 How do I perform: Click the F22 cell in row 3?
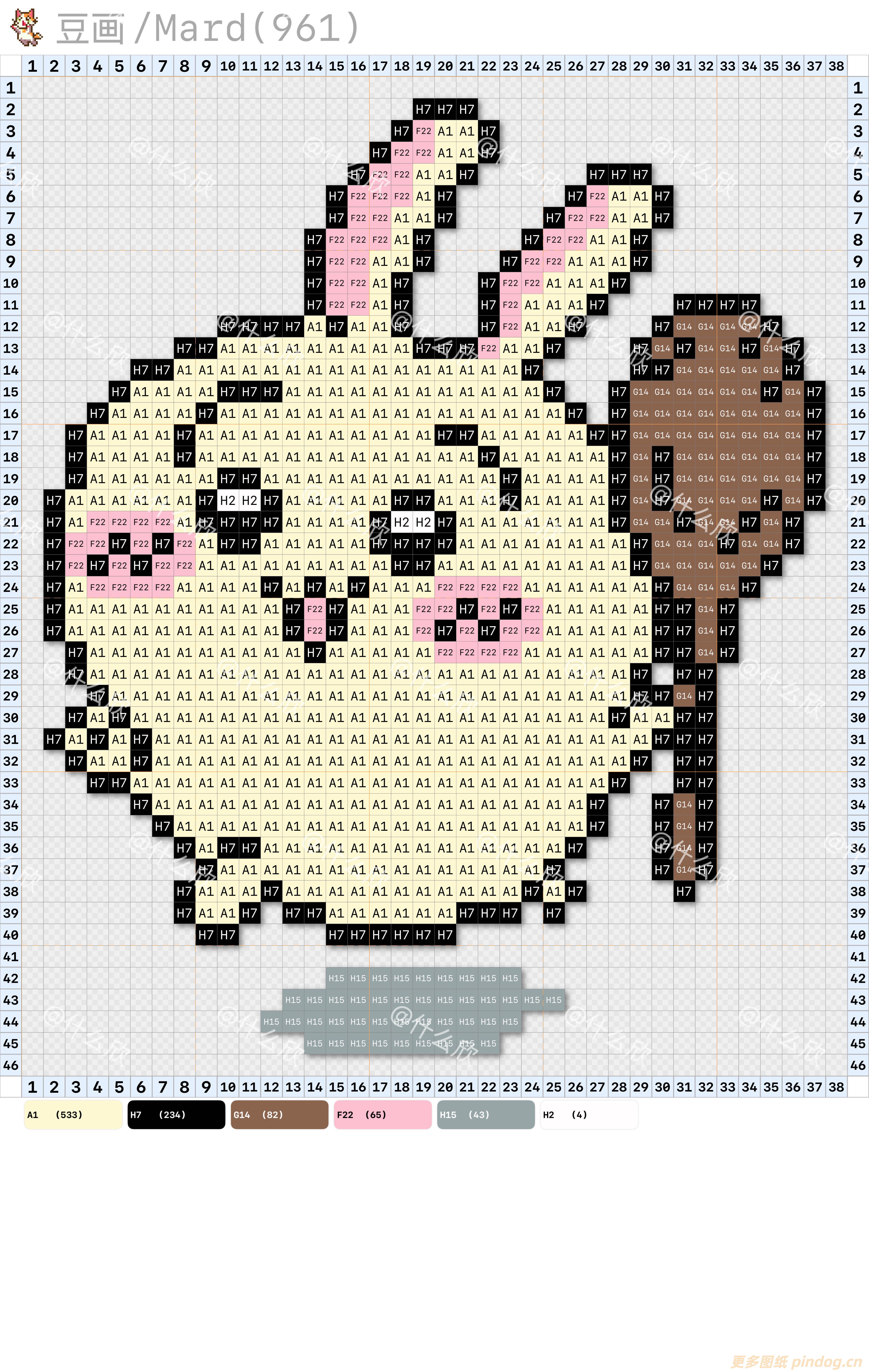pos(423,131)
